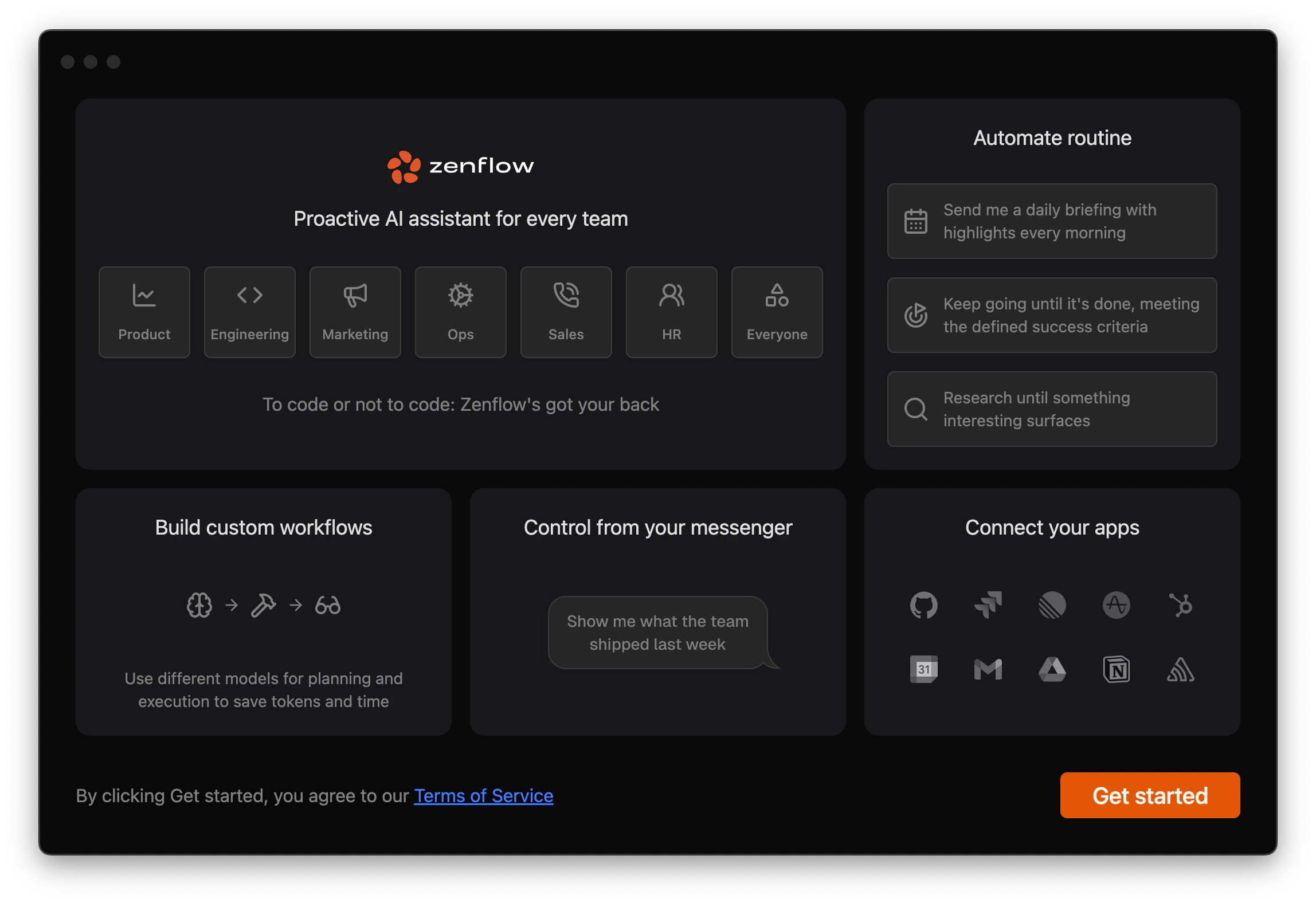
Task: Select the Engineering team tile
Action: click(x=249, y=312)
